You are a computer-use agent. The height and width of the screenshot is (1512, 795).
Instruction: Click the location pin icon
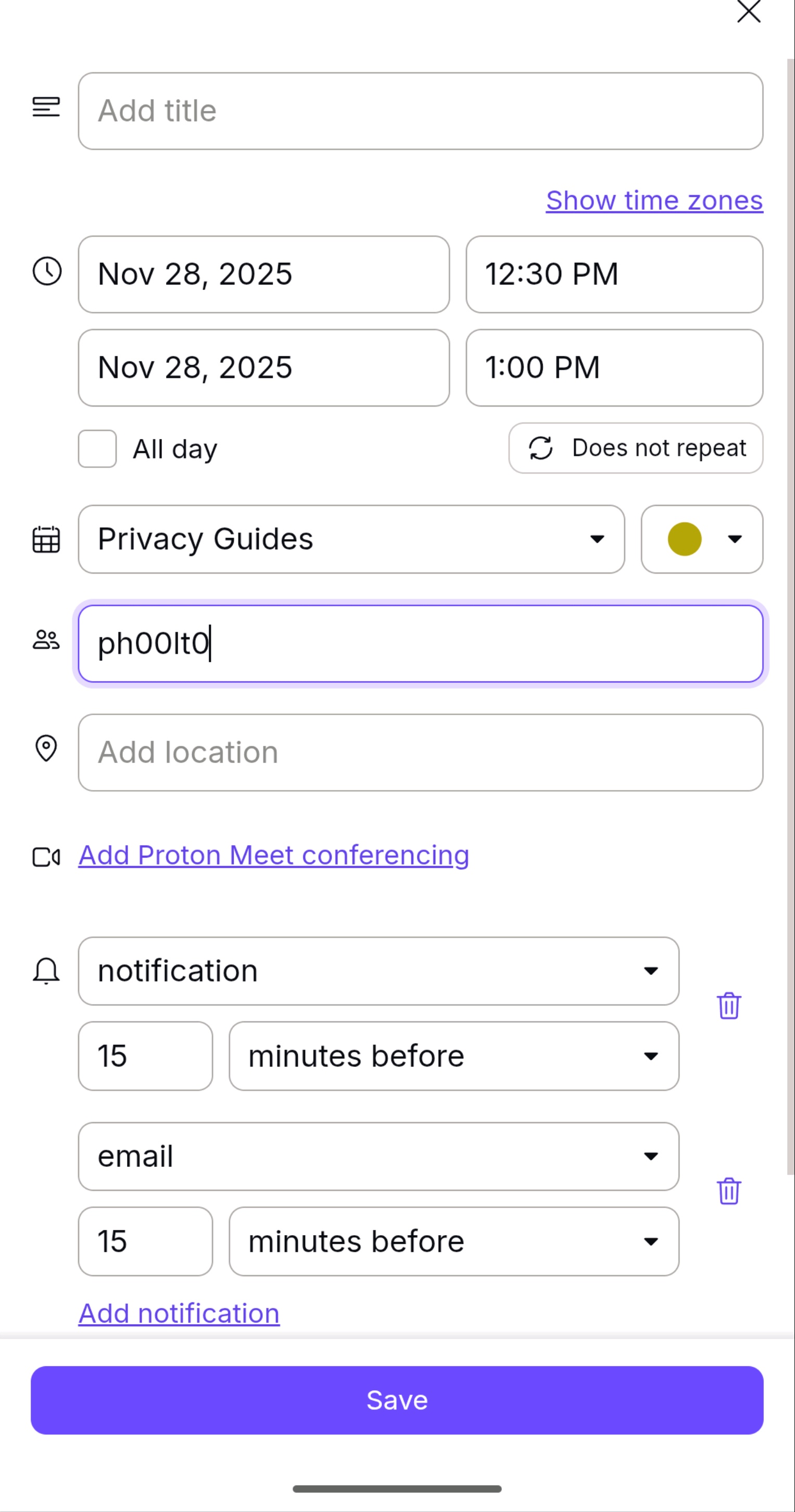[46, 749]
